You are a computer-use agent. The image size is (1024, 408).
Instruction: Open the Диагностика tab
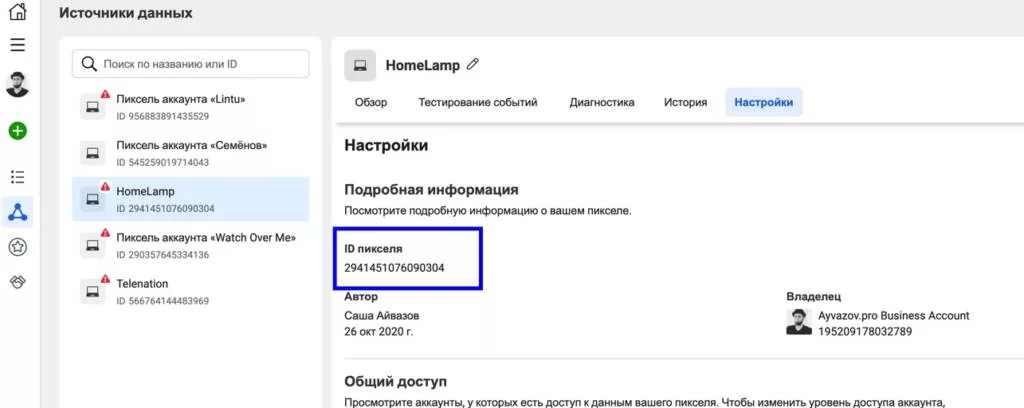tap(602, 102)
